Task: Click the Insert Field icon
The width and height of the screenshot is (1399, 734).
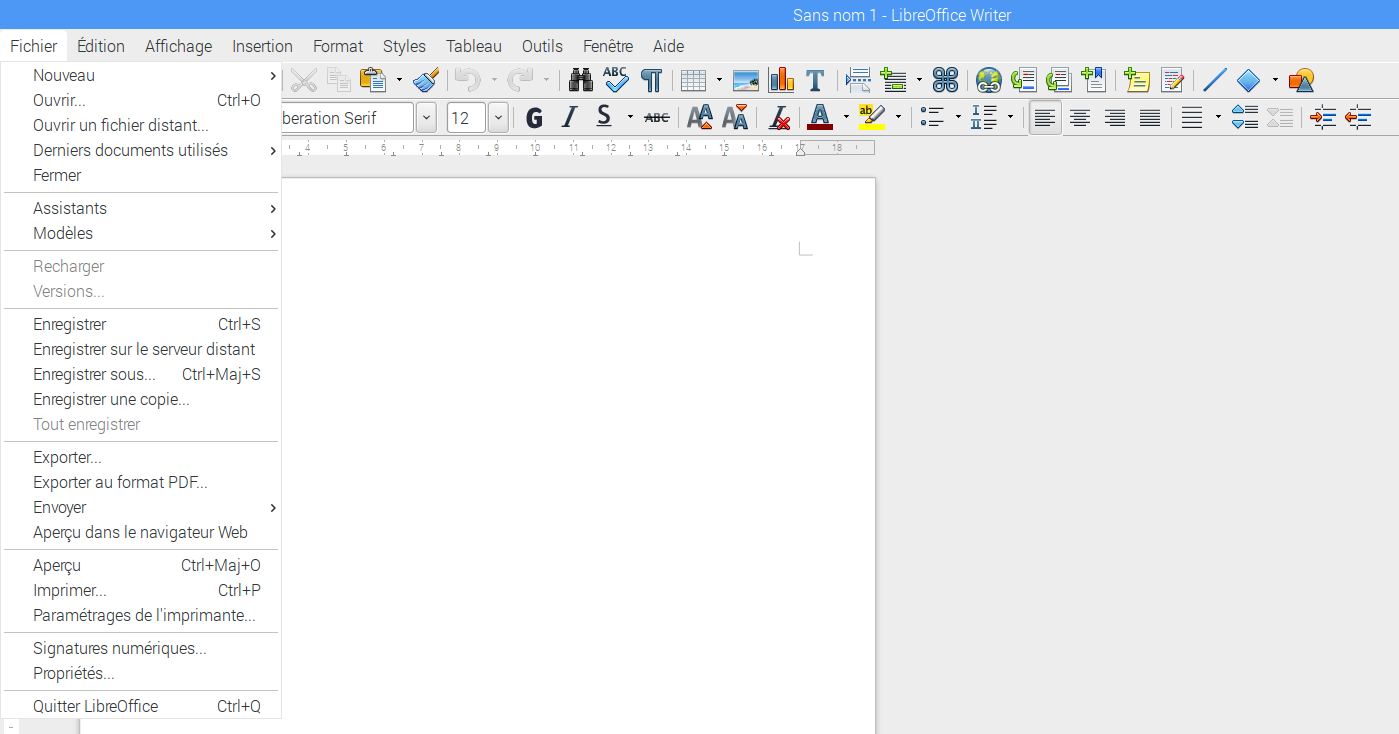Action: (x=893, y=80)
